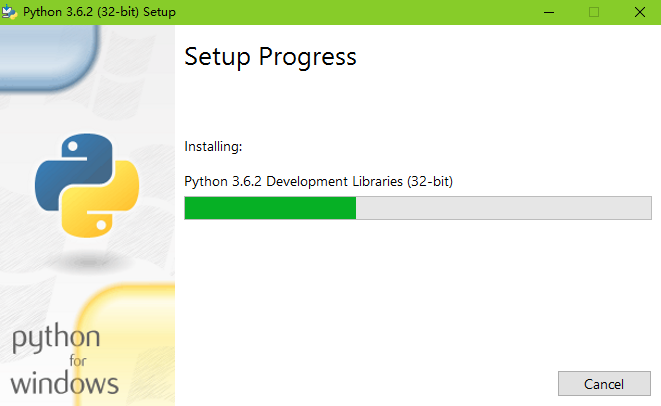This screenshot has width=661, height=406.
Task: Click the blue rounded shape in sidebar
Action: pos(48,56)
